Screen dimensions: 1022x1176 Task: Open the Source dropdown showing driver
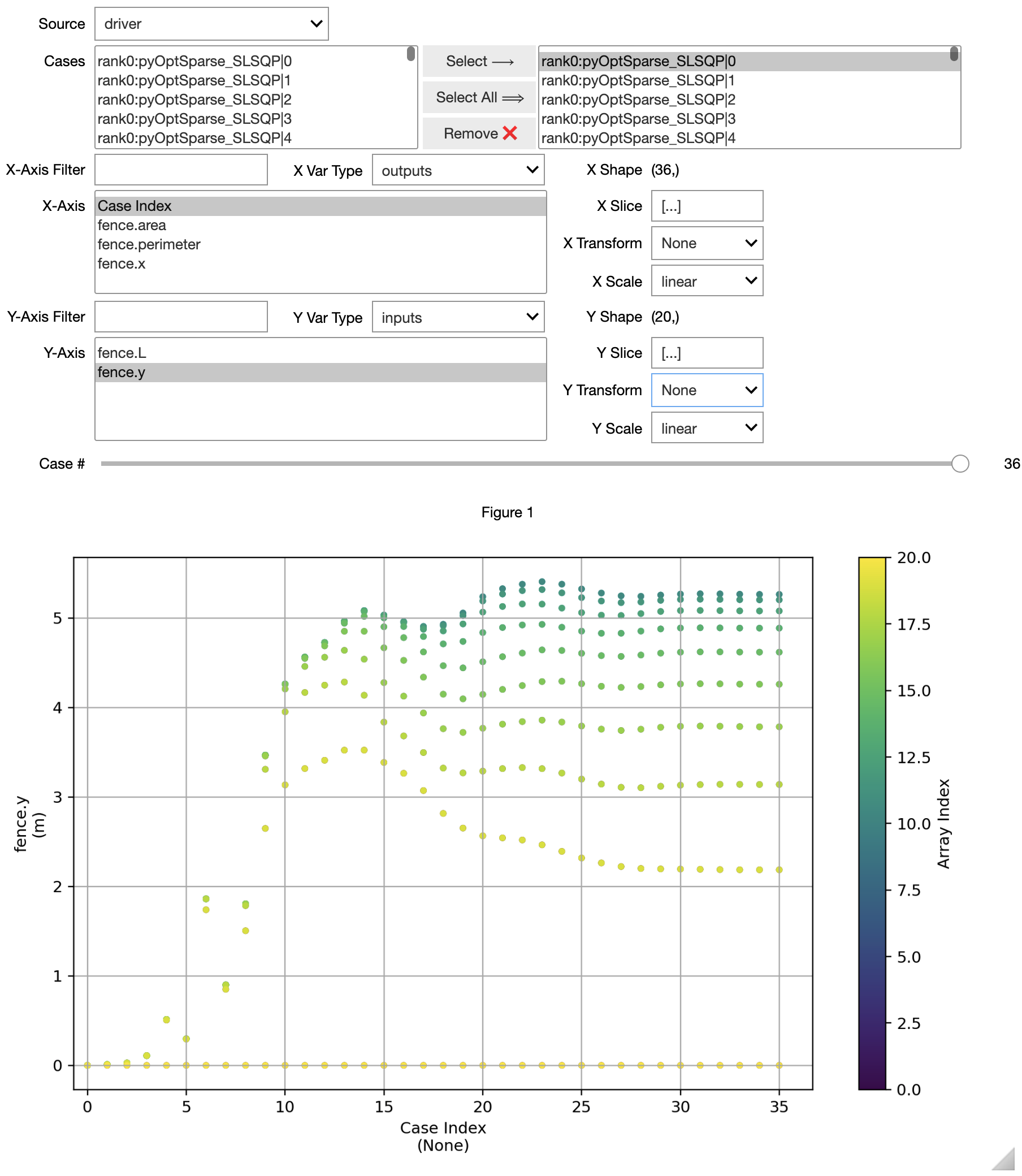(211, 24)
